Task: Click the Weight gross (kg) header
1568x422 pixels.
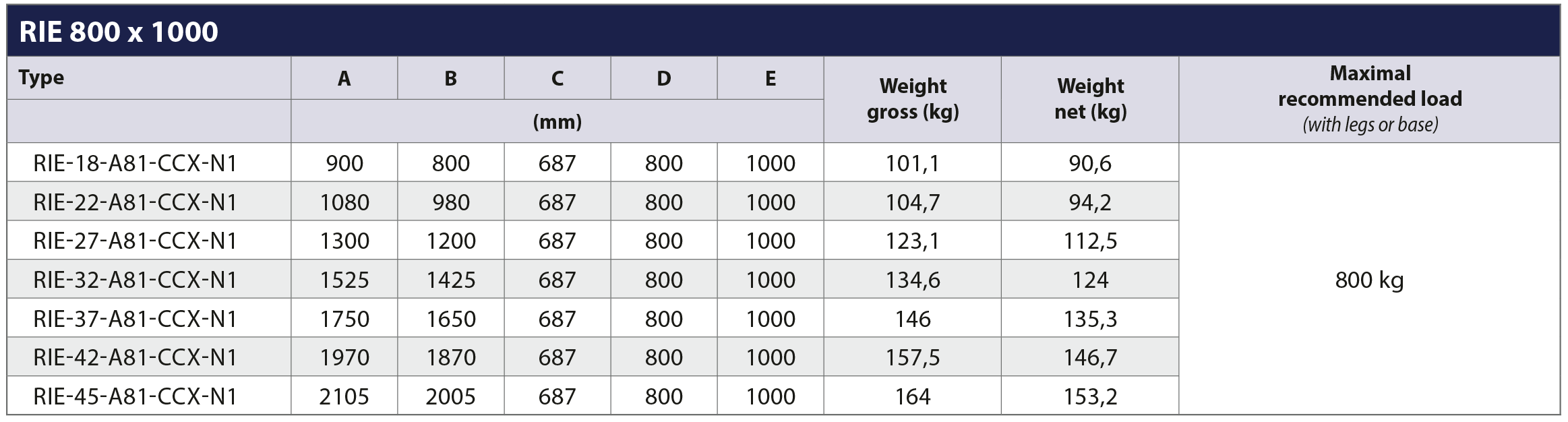Action: coord(912,99)
